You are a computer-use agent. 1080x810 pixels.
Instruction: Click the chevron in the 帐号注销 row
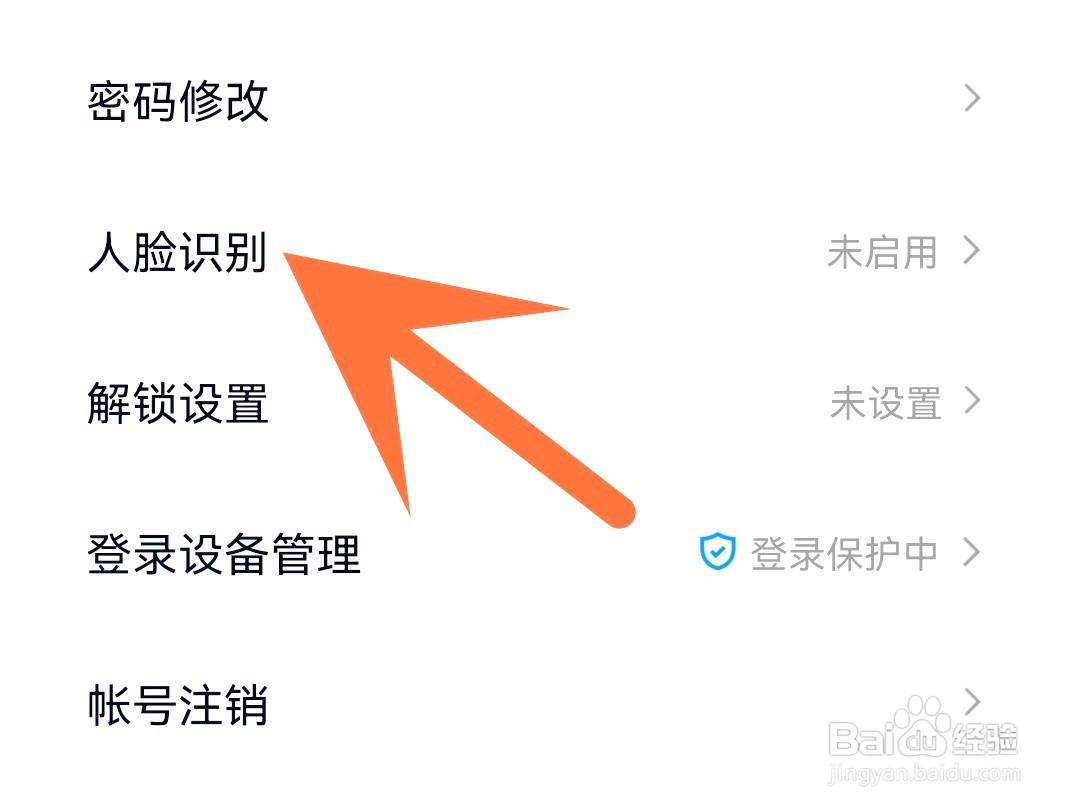[x=972, y=702]
